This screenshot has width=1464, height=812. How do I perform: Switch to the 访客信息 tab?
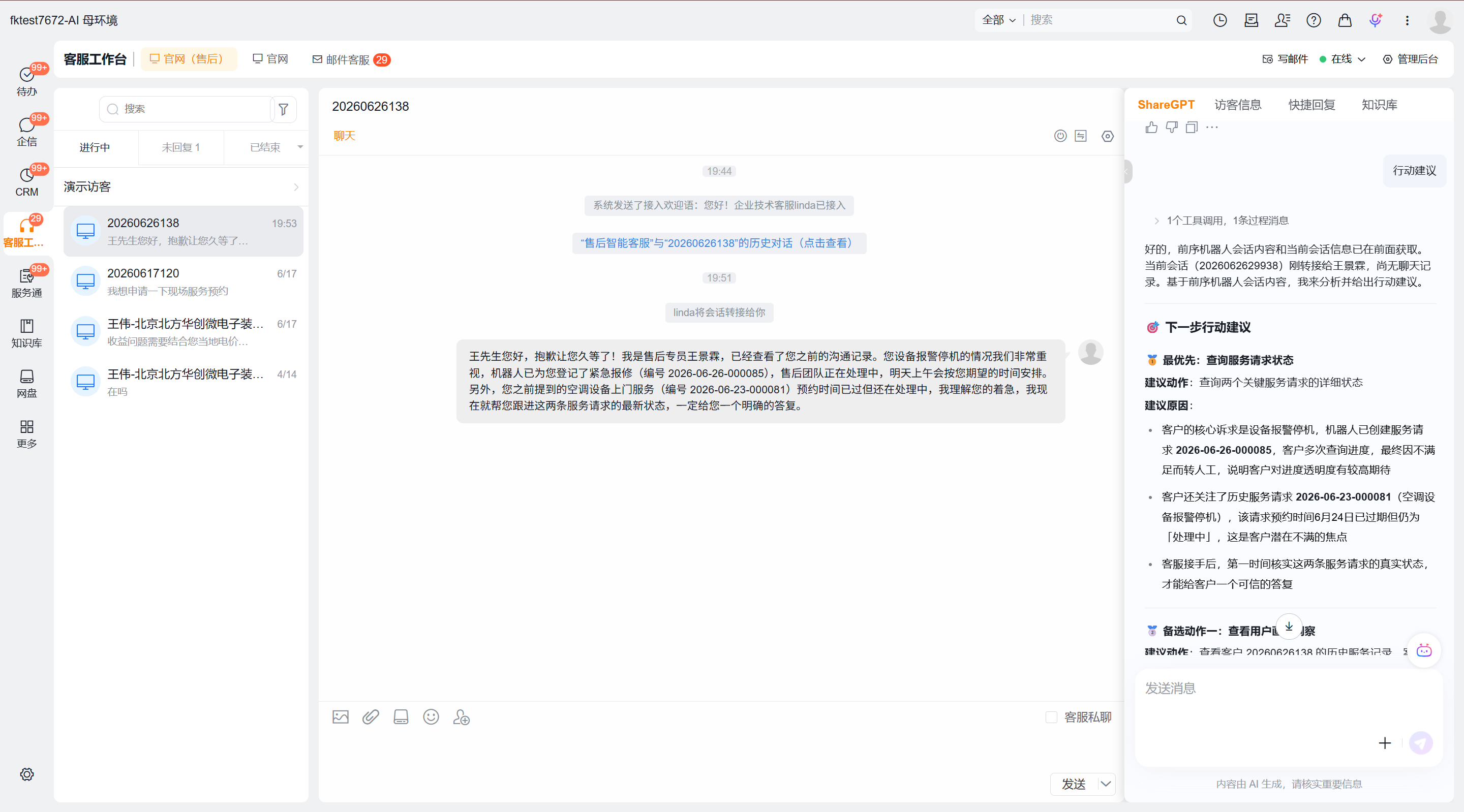coord(1238,105)
